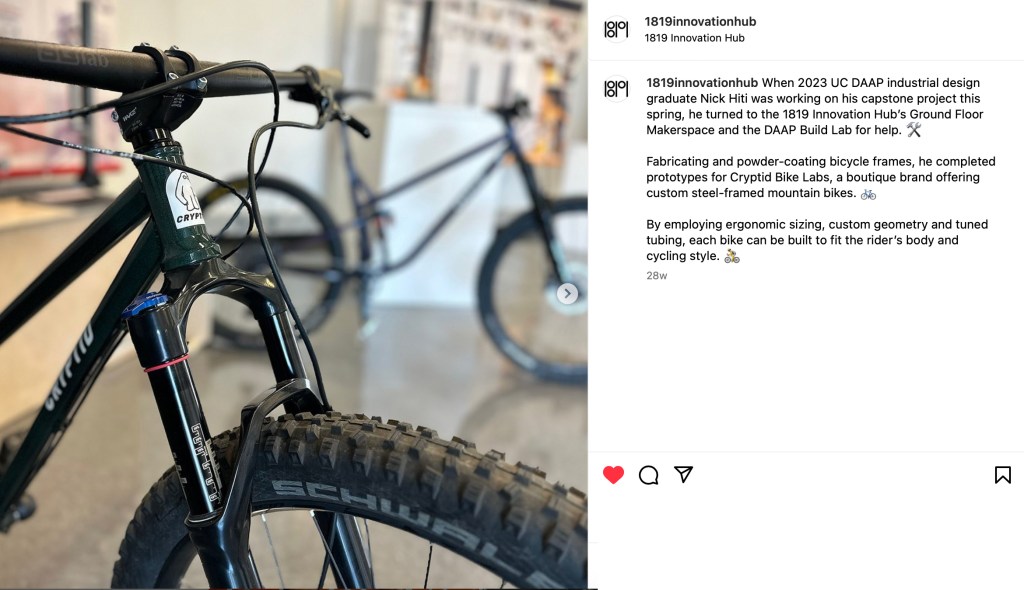Click the hammer and wrench emoji

914,130
